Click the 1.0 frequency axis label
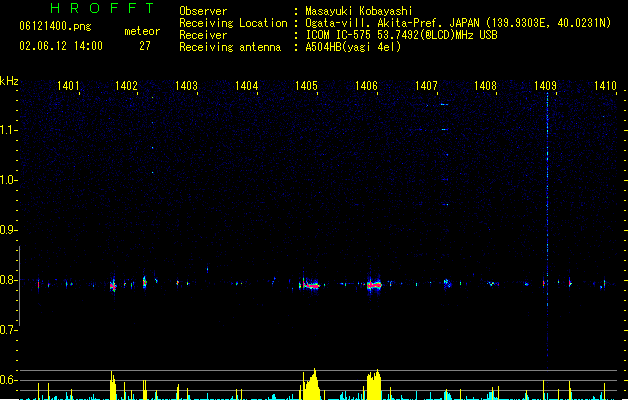629x400 pixels. 8,180
